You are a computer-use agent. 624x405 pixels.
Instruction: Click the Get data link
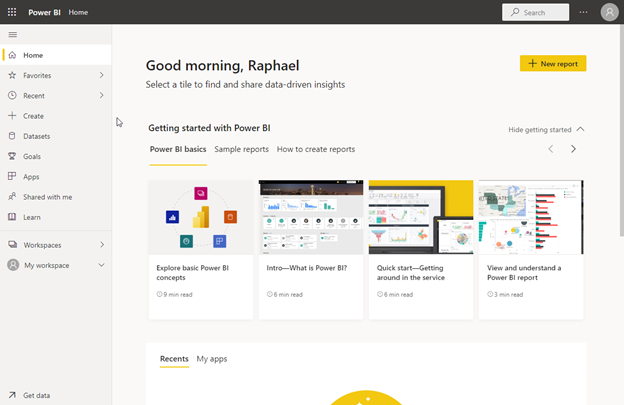click(37, 395)
